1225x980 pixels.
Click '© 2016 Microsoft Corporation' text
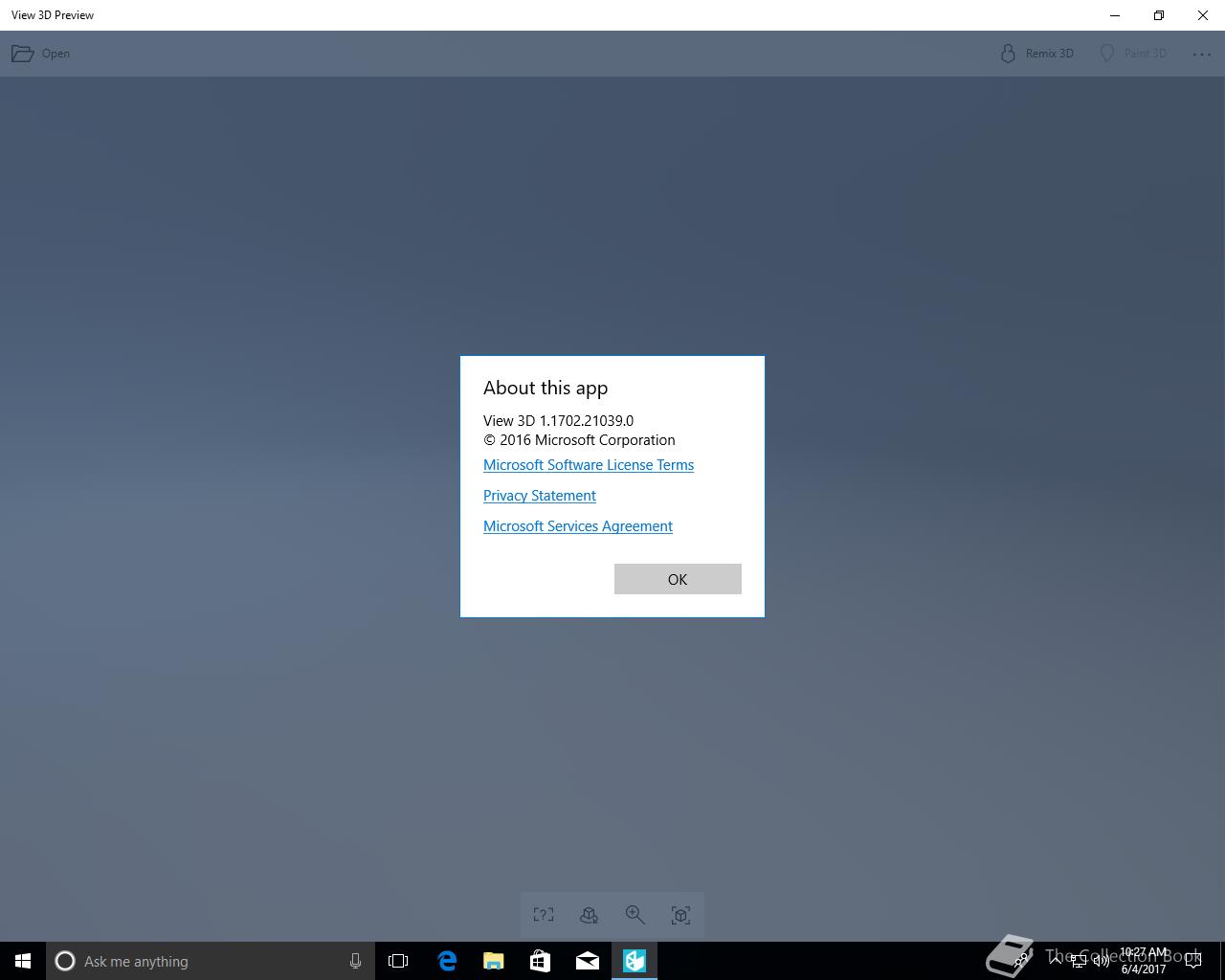point(579,440)
